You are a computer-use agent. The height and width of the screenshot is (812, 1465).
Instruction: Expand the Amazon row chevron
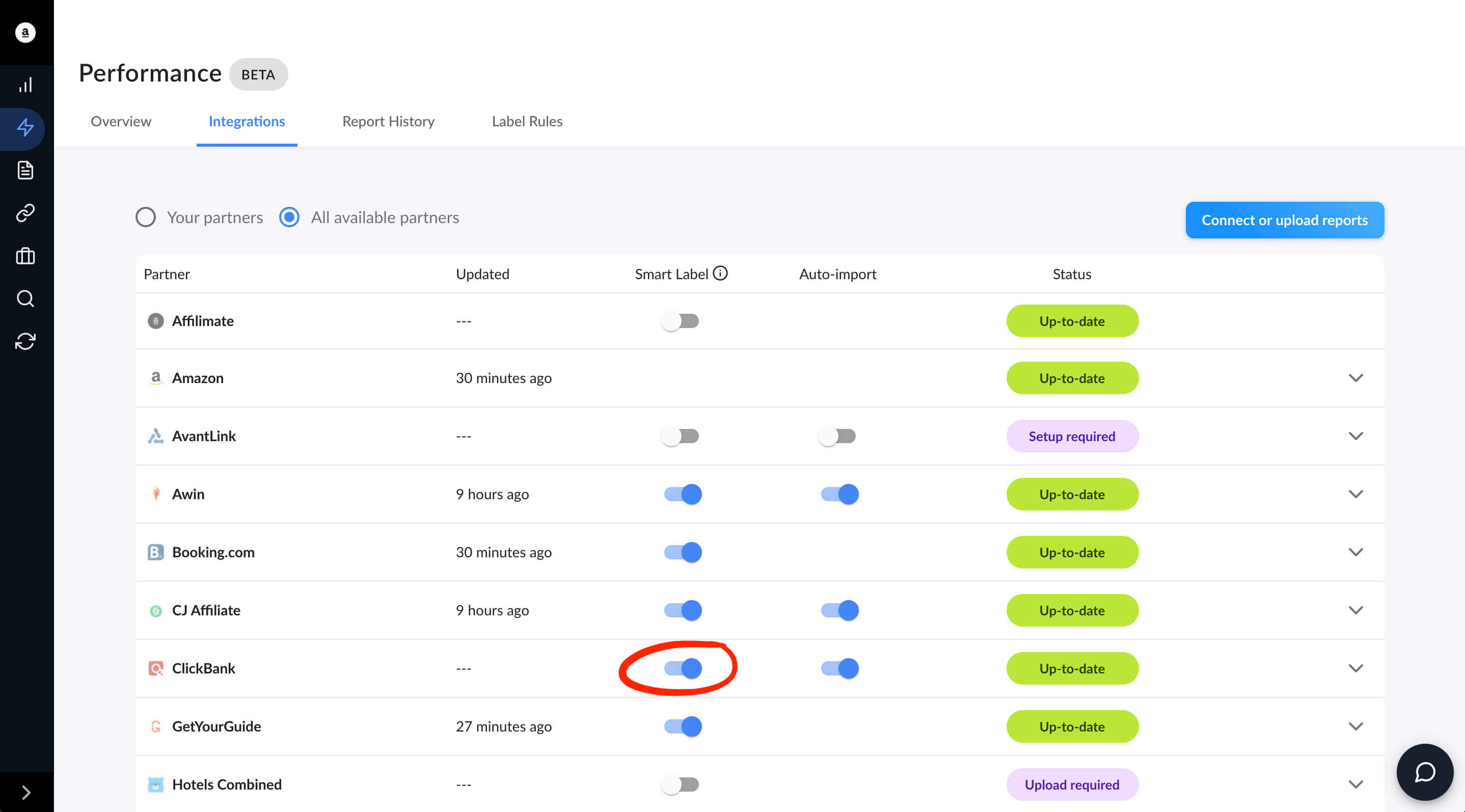click(x=1356, y=378)
